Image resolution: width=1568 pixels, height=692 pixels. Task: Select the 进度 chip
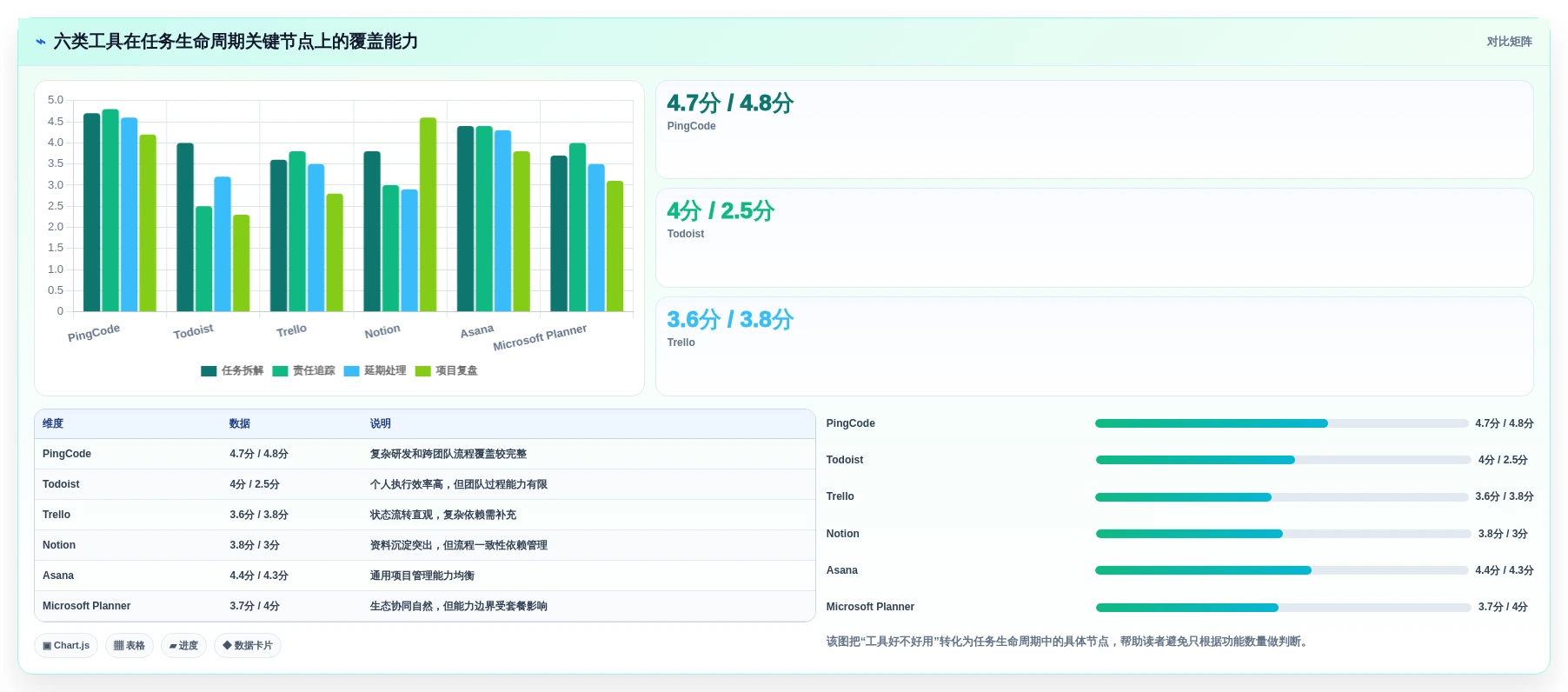click(x=183, y=646)
